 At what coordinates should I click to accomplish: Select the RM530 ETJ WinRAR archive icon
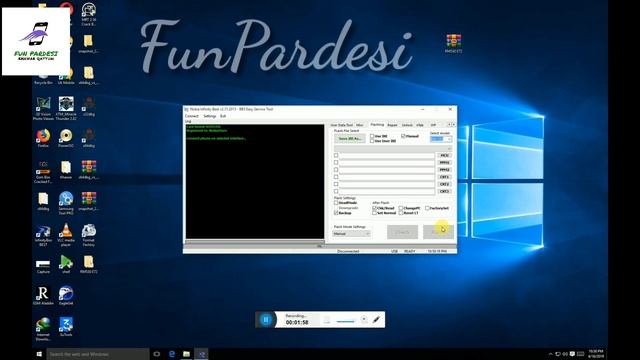[x=453, y=44]
